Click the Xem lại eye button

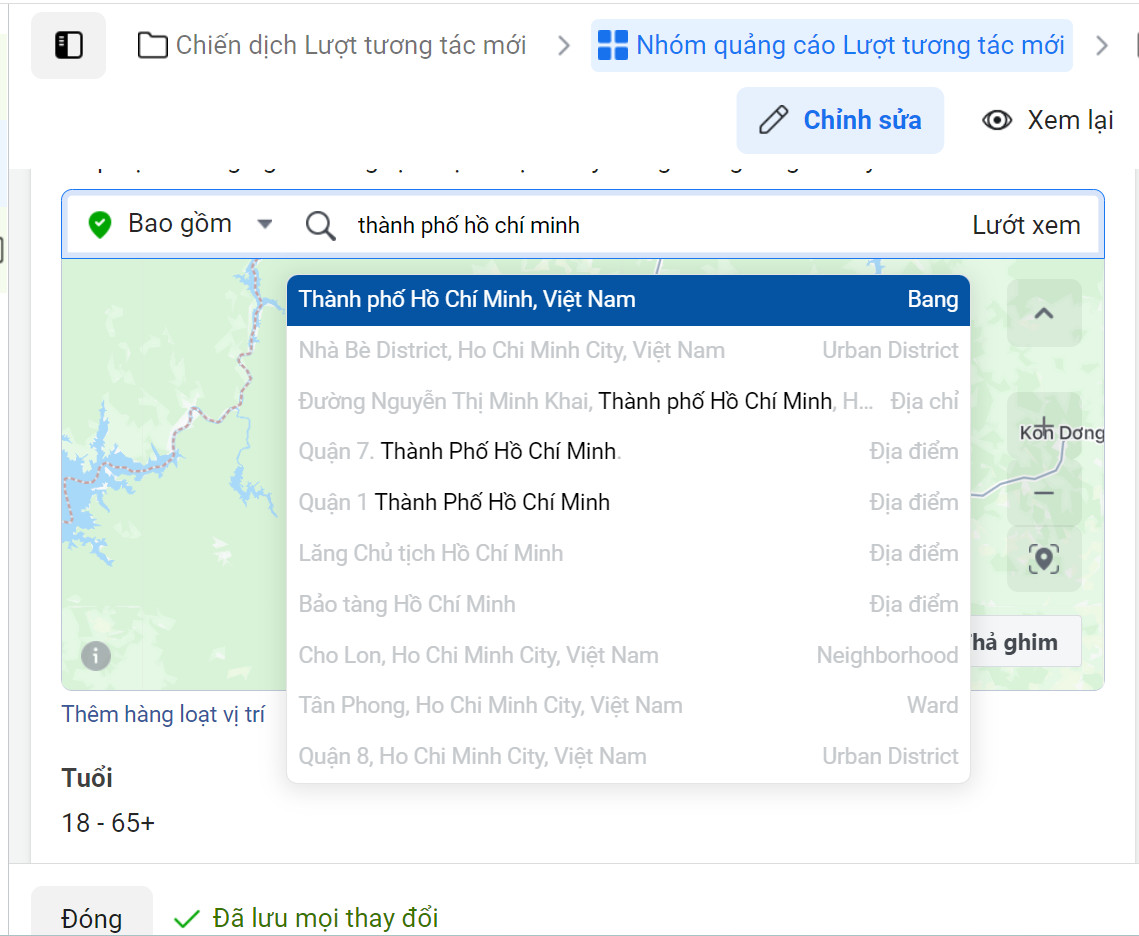[x=1047, y=121]
